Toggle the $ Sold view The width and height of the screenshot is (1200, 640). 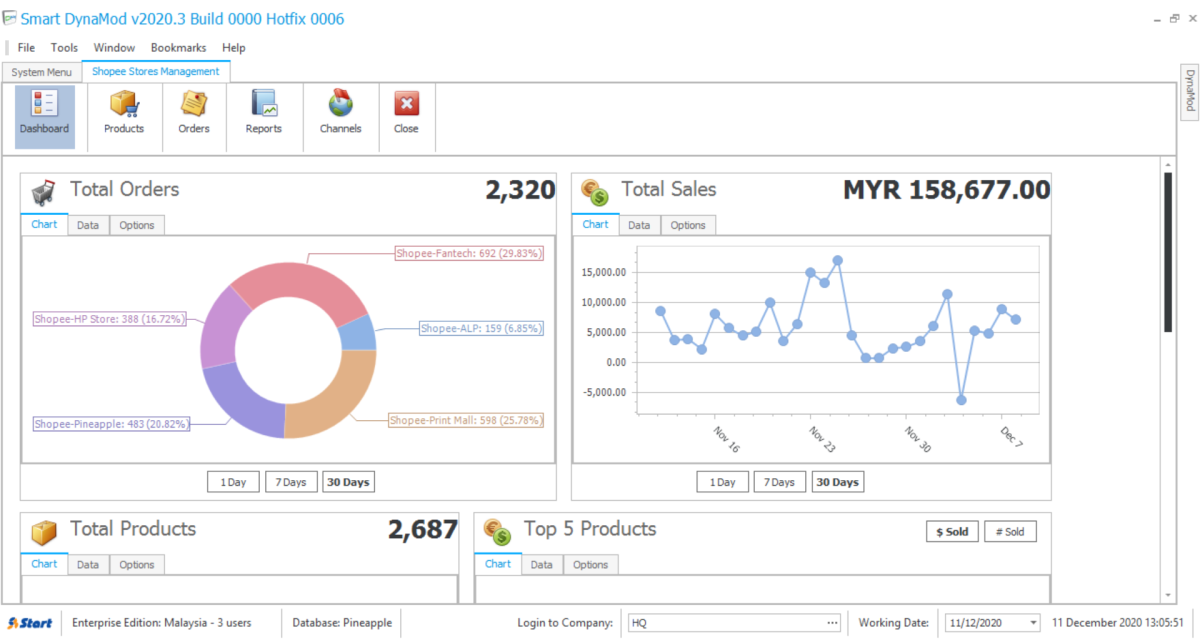pyautogui.click(x=952, y=531)
